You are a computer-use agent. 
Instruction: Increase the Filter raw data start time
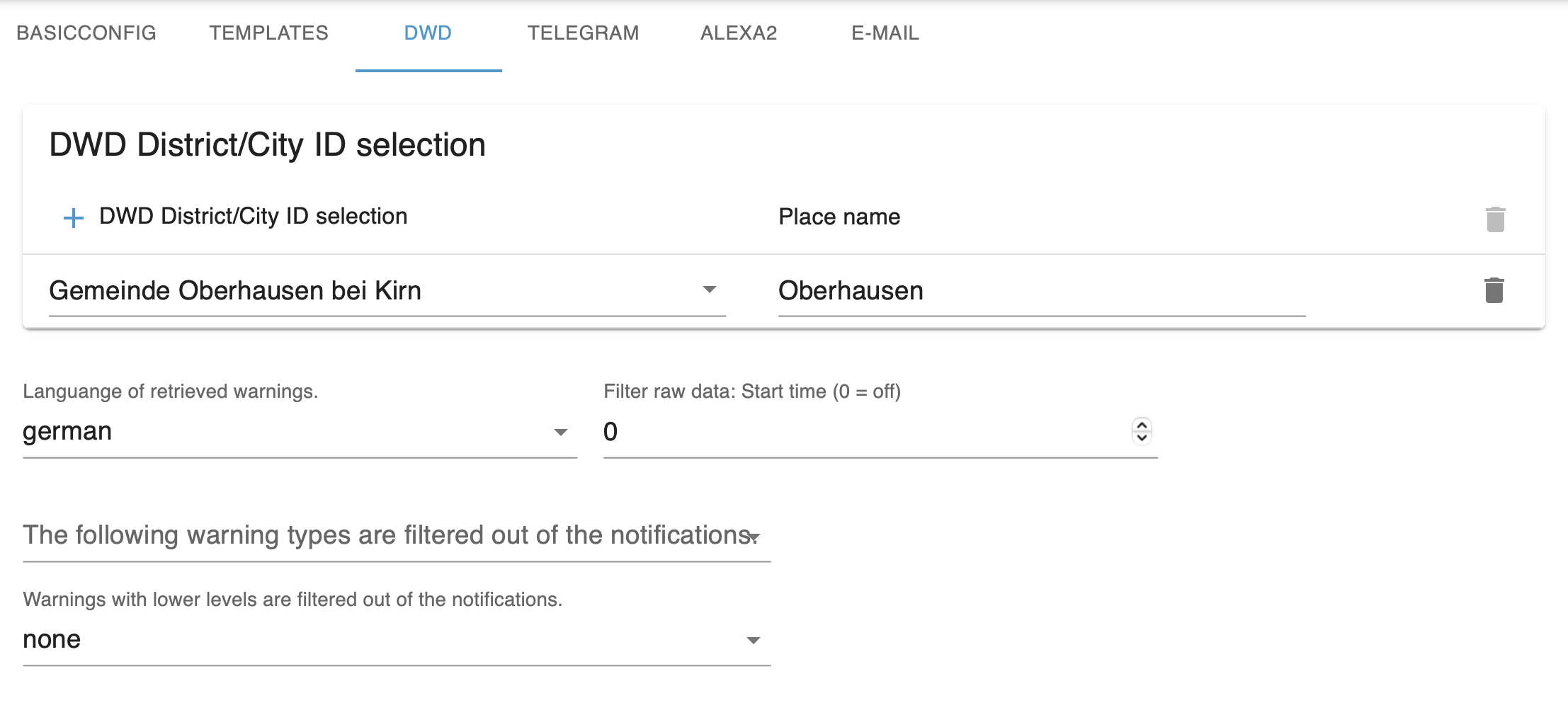1142,425
